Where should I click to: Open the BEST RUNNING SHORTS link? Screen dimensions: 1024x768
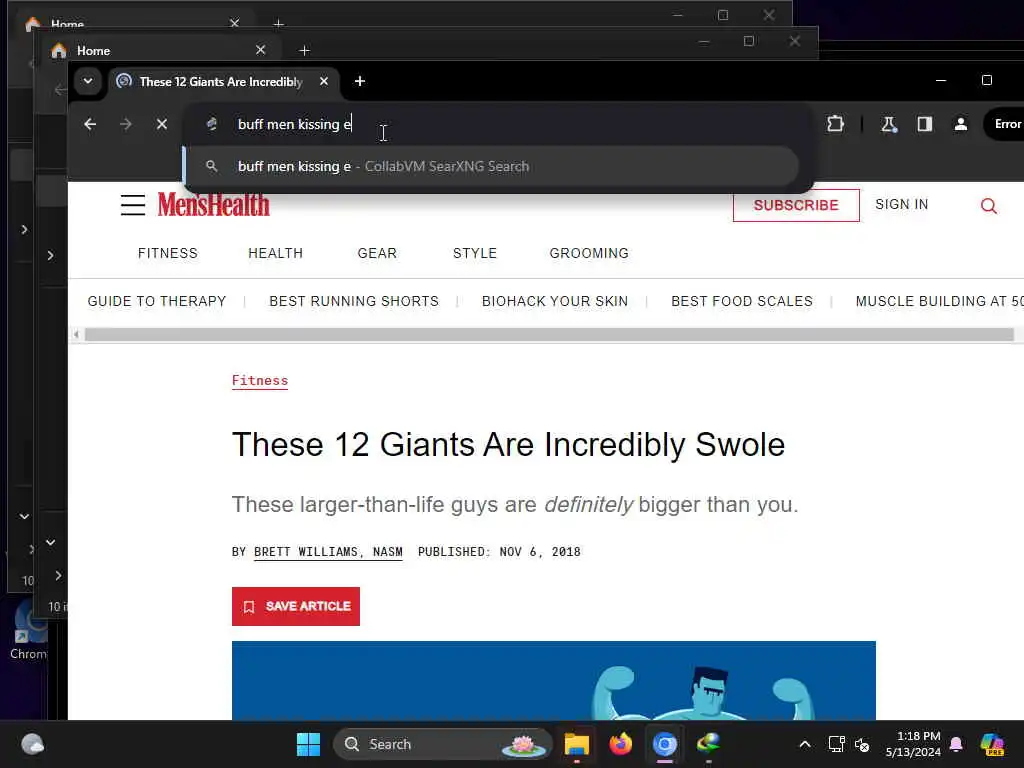pos(354,301)
